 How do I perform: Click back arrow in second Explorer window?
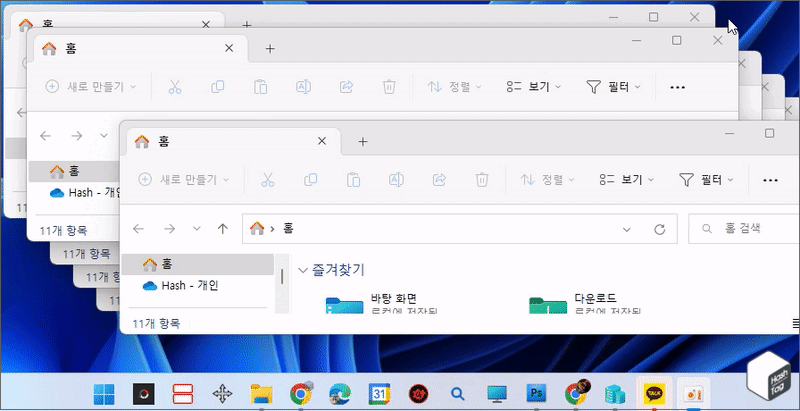coord(45,136)
